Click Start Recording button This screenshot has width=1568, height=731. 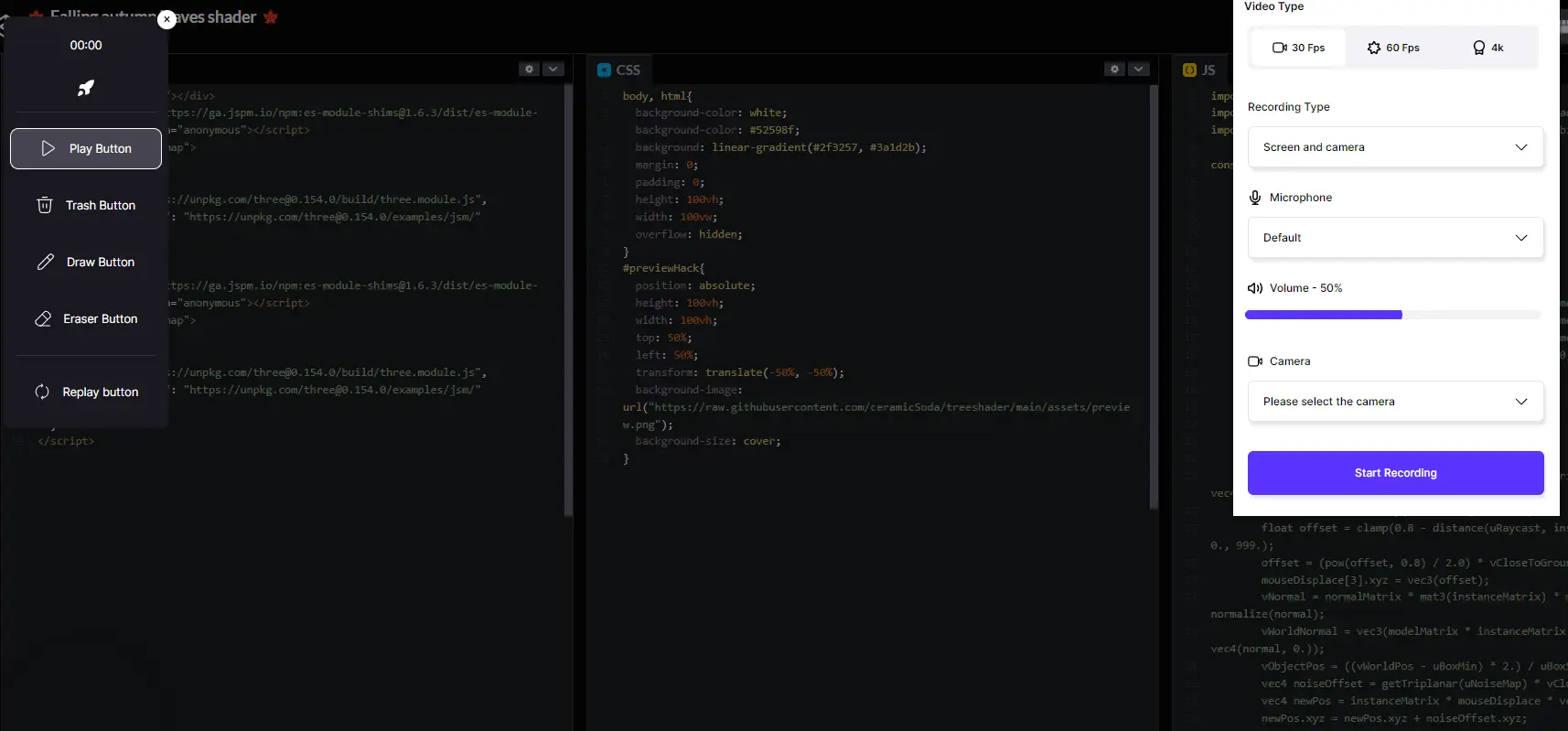[x=1395, y=473]
